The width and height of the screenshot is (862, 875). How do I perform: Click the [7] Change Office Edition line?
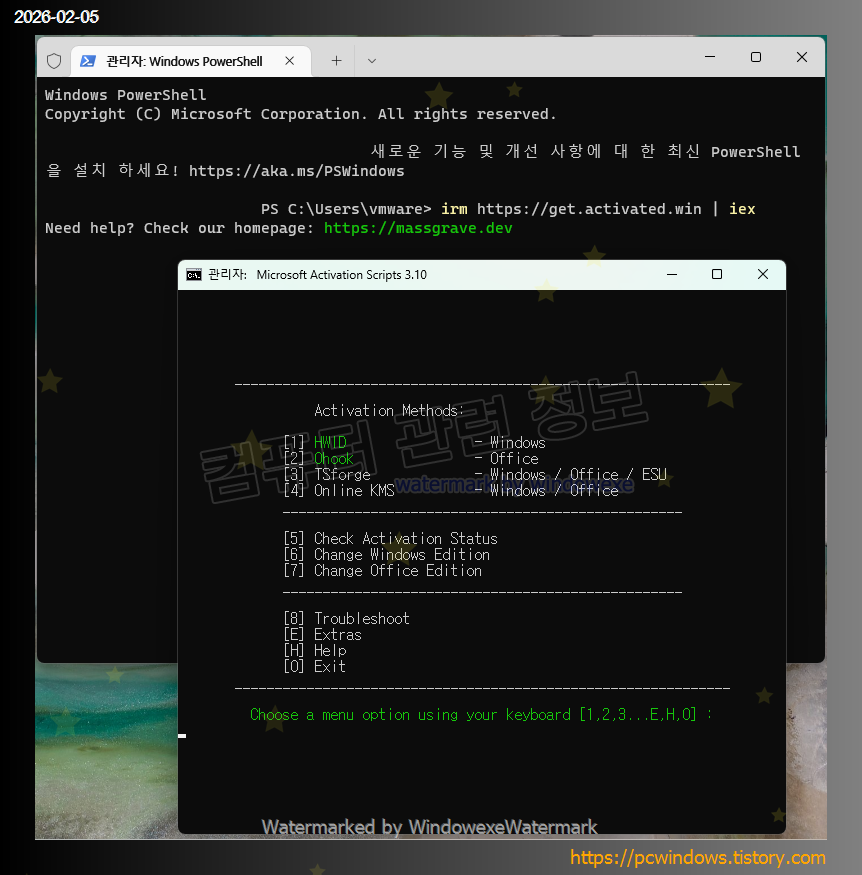point(383,571)
